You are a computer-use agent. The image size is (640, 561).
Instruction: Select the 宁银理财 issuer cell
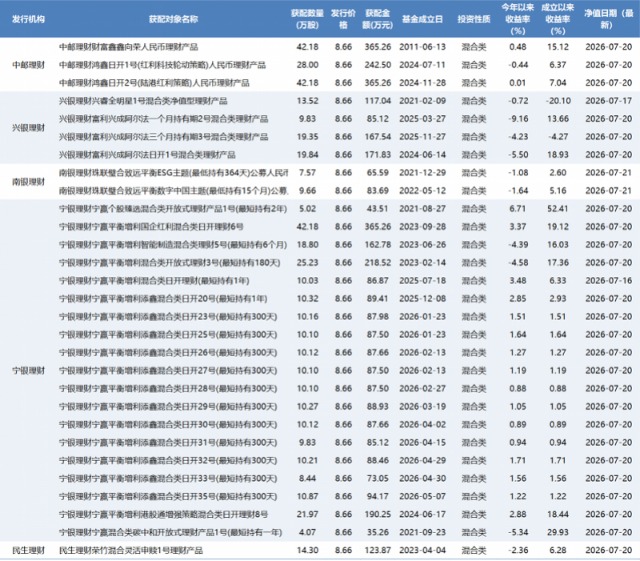coord(28,371)
